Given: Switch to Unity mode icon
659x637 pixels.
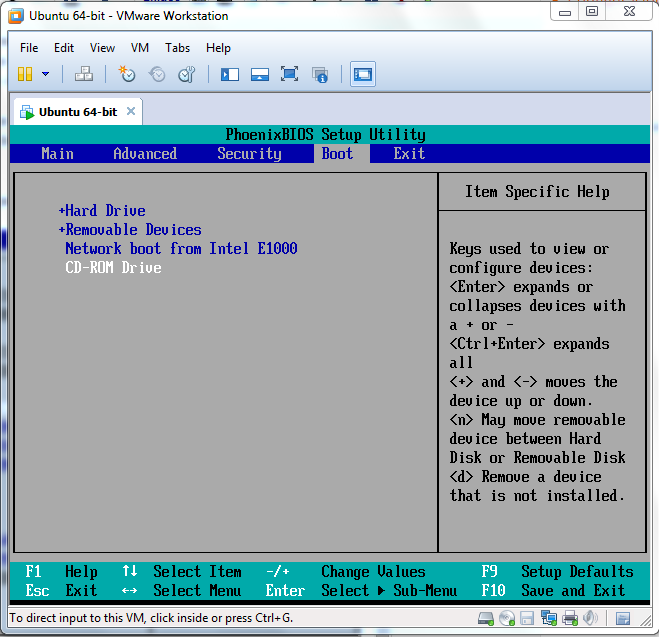Looking at the screenshot, I should [320, 75].
